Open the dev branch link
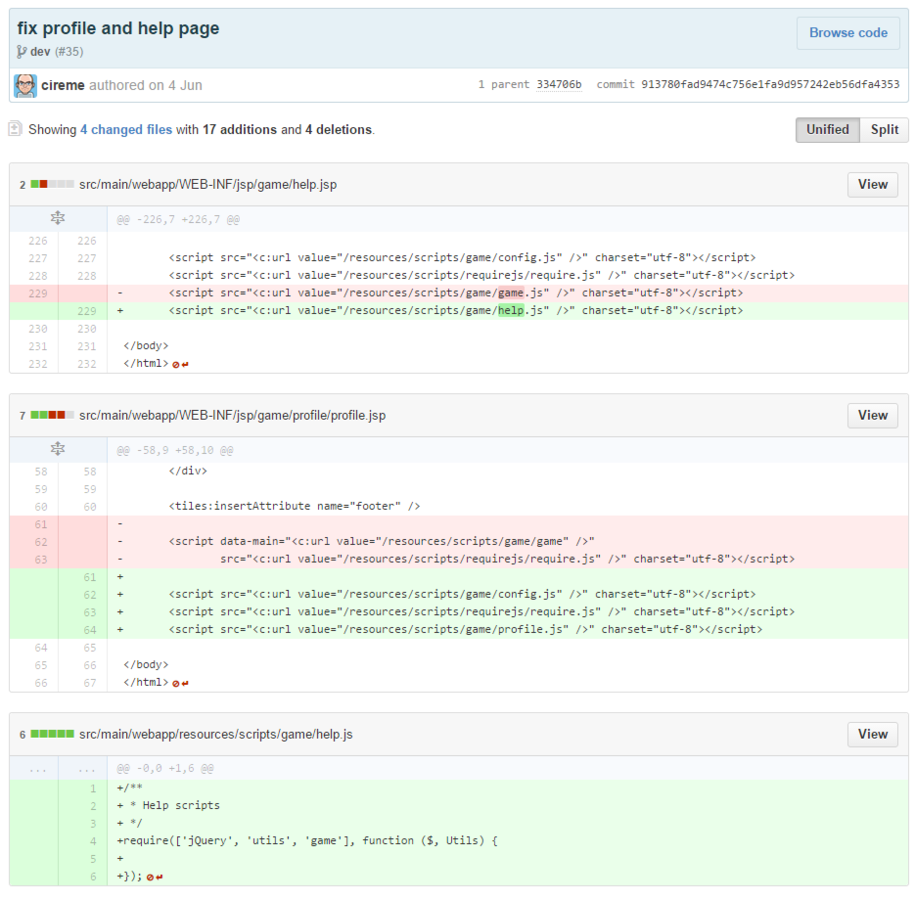Screen dimensions: 915x900 (40, 51)
